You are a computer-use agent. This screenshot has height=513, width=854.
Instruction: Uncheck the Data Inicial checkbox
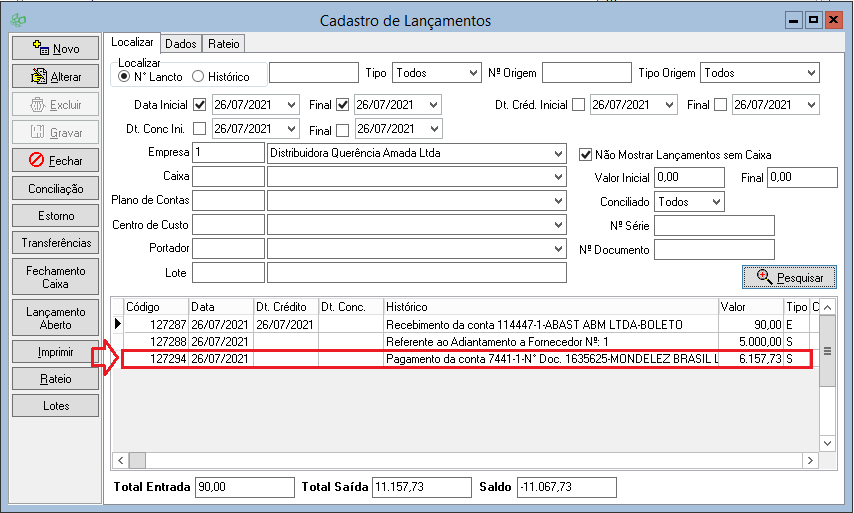199,105
